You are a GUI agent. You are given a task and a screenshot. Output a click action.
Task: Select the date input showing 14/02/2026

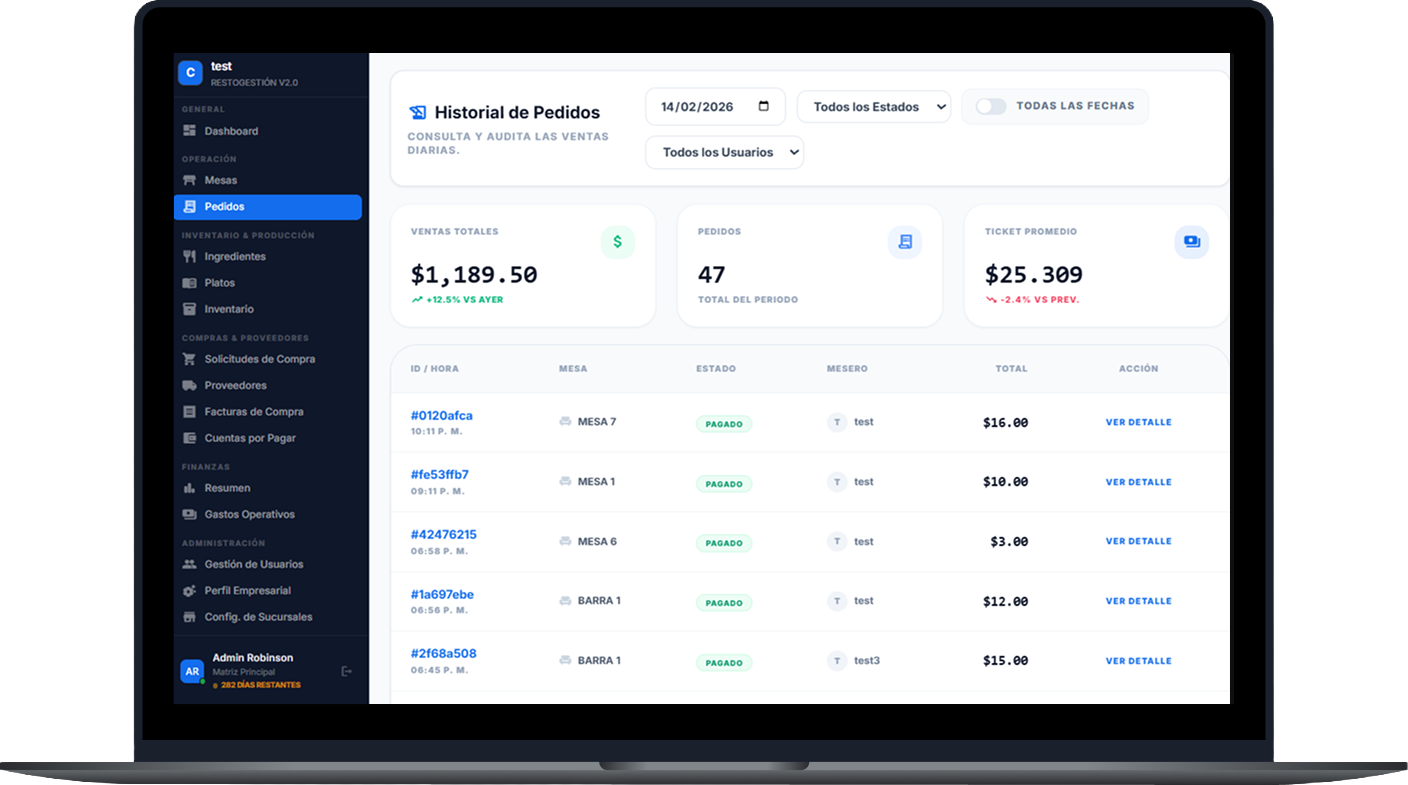click(x=702, y=106)
